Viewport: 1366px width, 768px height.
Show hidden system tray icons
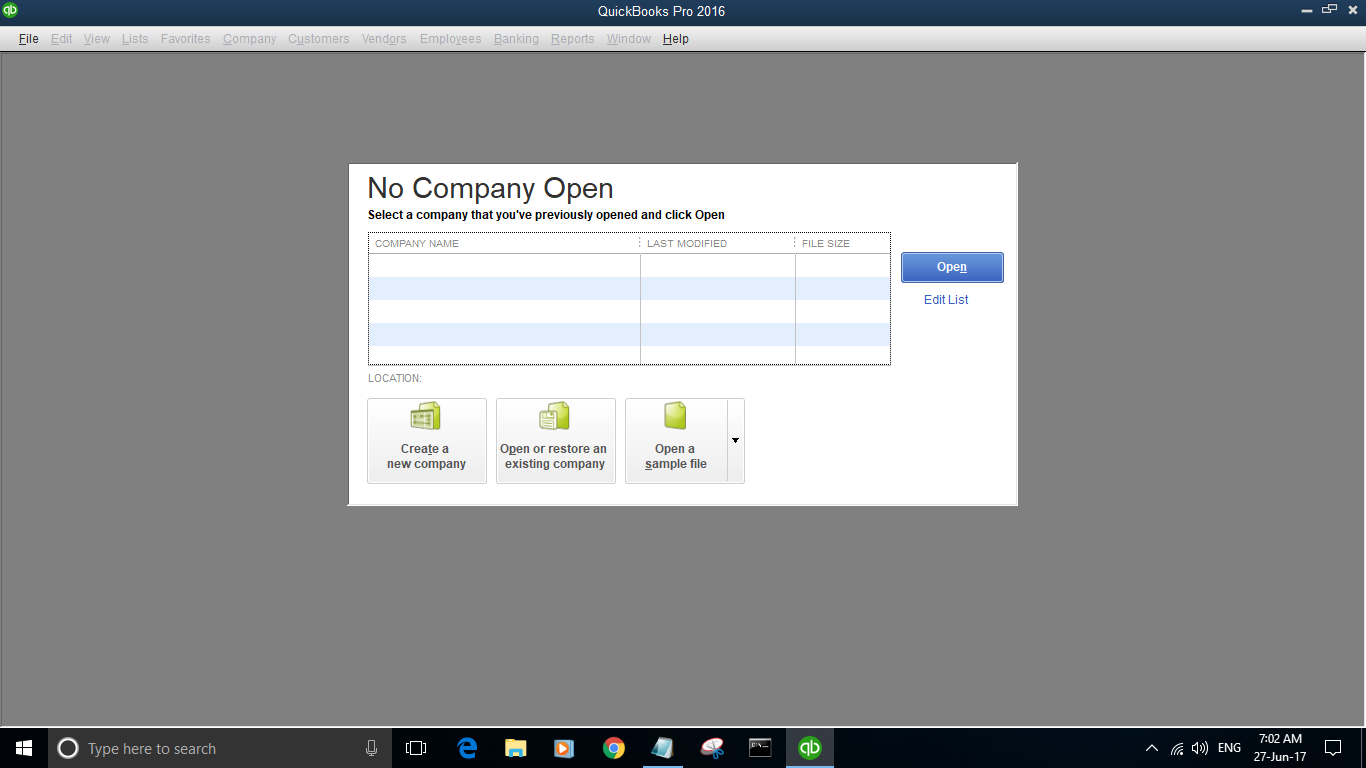[x=1152, y=748]
